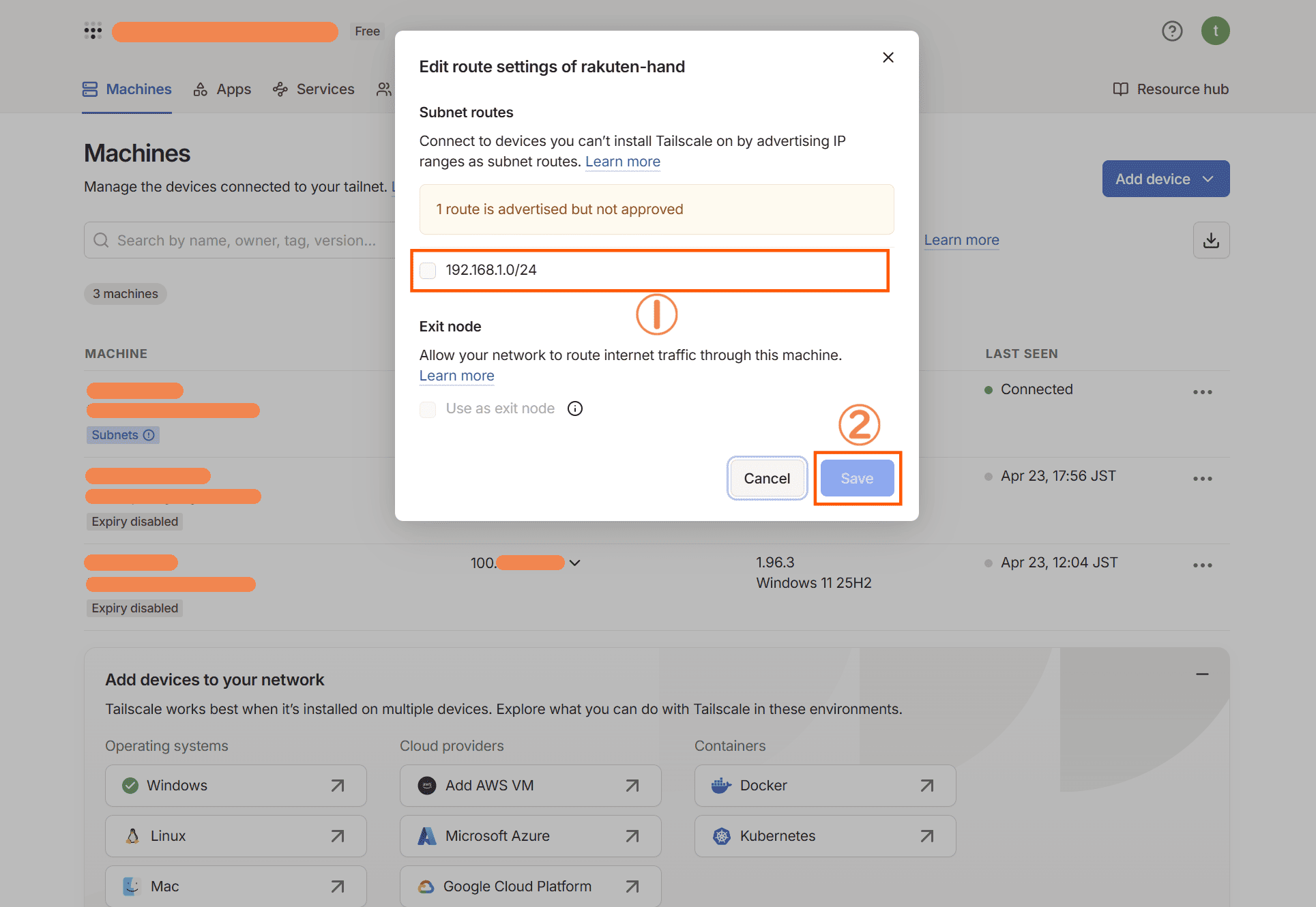Click the download export machines icon
Screen dimensions: 1316x907
pyautogui.click(x=1211, y=240)
